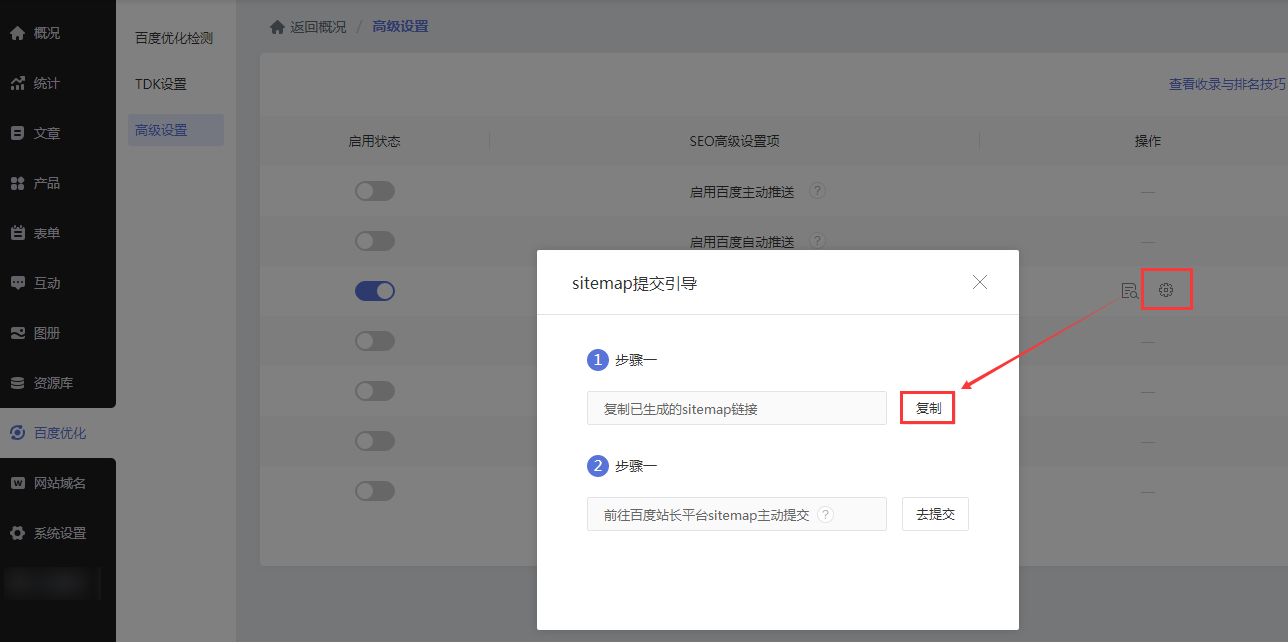Click the sitemap提交引导 dialog title
This screenshot has height=642, width=1288.
point(634,283)
